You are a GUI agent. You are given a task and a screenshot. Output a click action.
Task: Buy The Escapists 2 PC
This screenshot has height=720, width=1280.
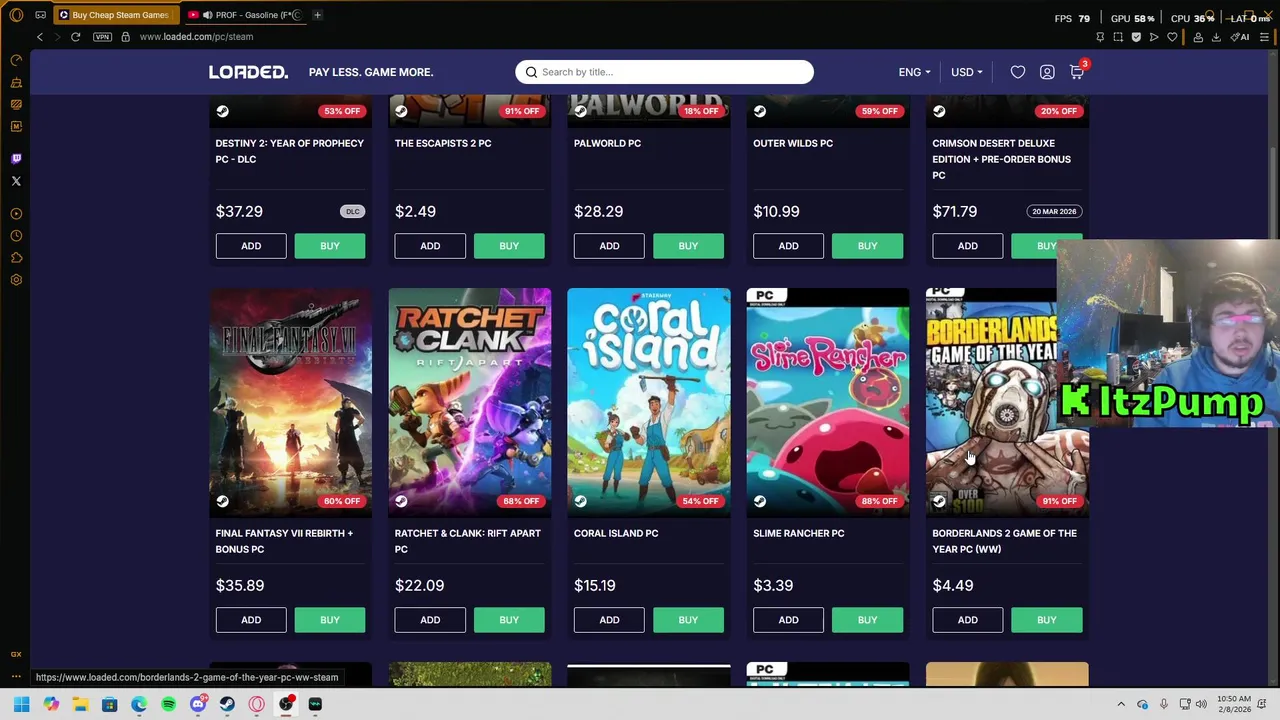(509, 246)
